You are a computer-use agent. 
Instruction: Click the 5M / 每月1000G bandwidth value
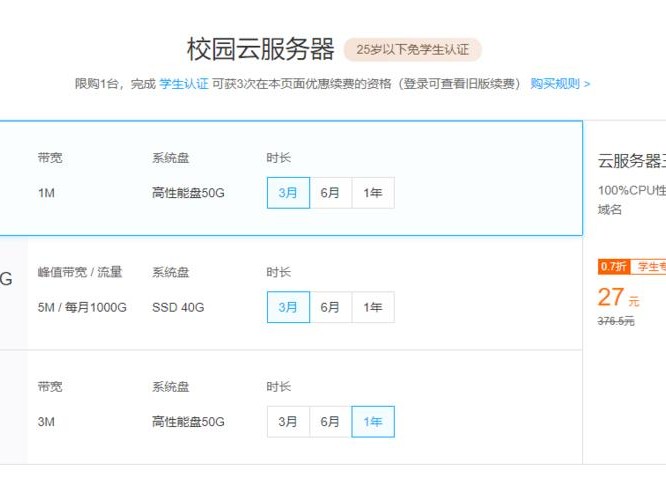pyautogui.click(x=82, y=307)
